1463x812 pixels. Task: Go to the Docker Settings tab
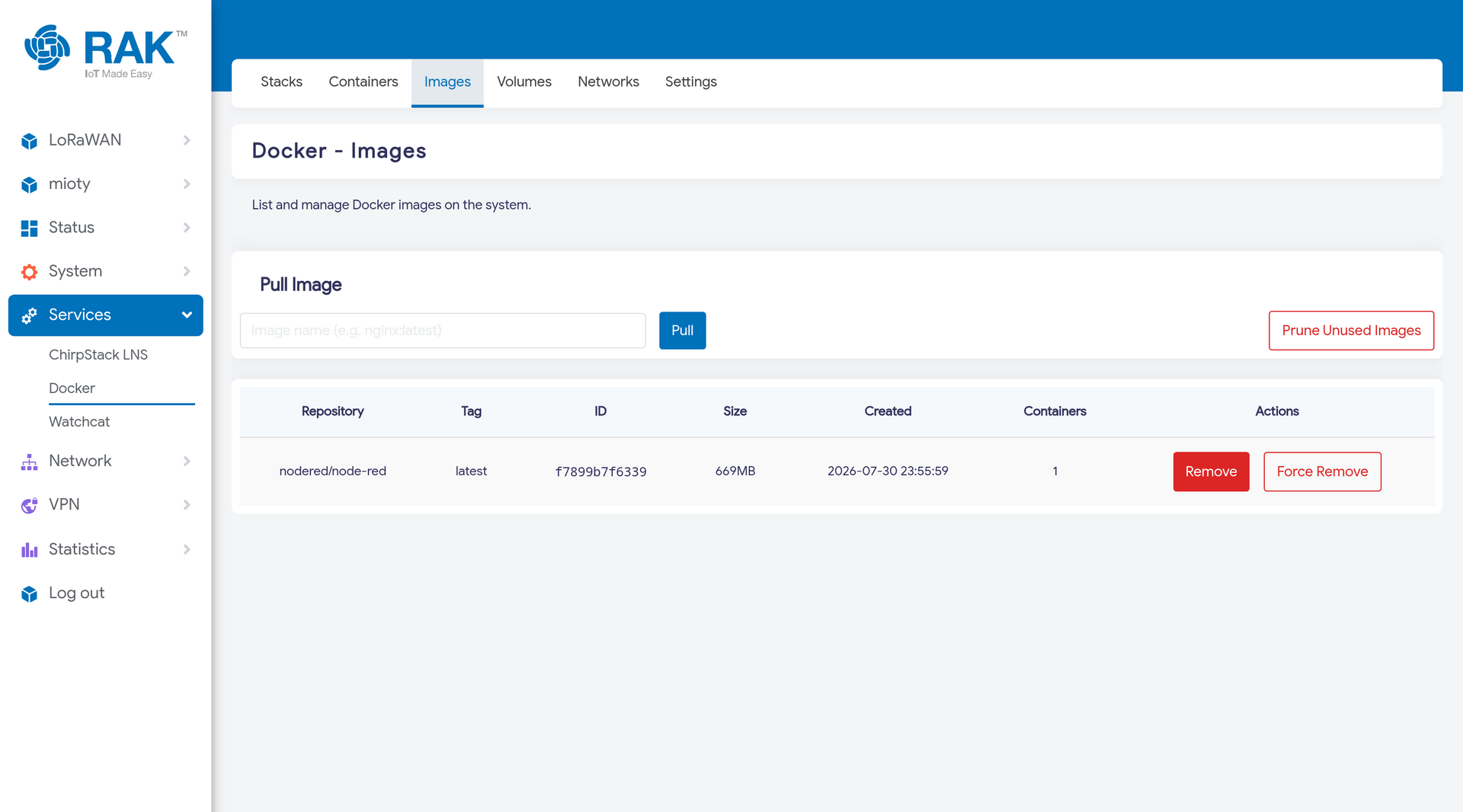pos(691,82)
